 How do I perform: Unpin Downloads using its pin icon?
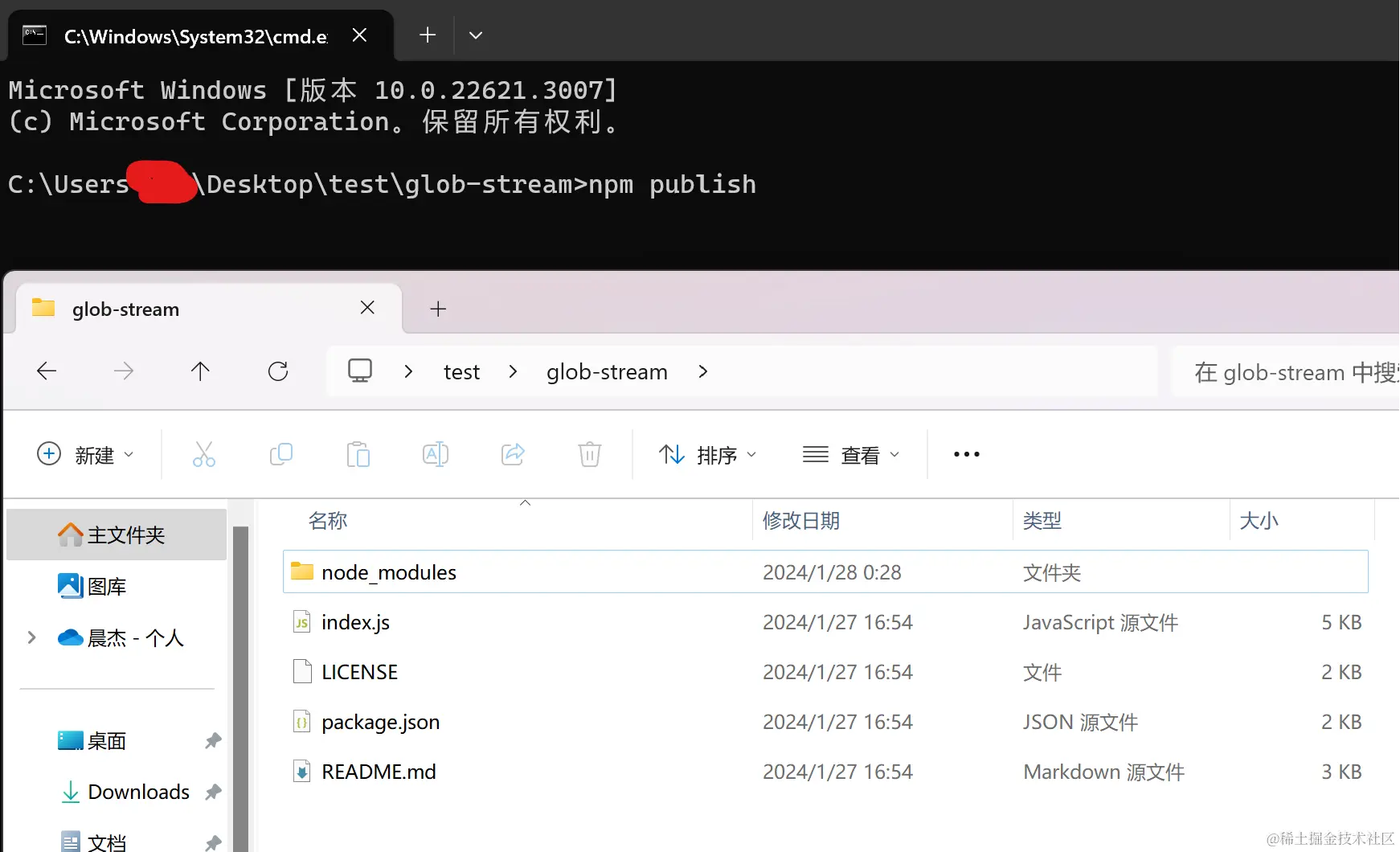click(x=213, y=792)
